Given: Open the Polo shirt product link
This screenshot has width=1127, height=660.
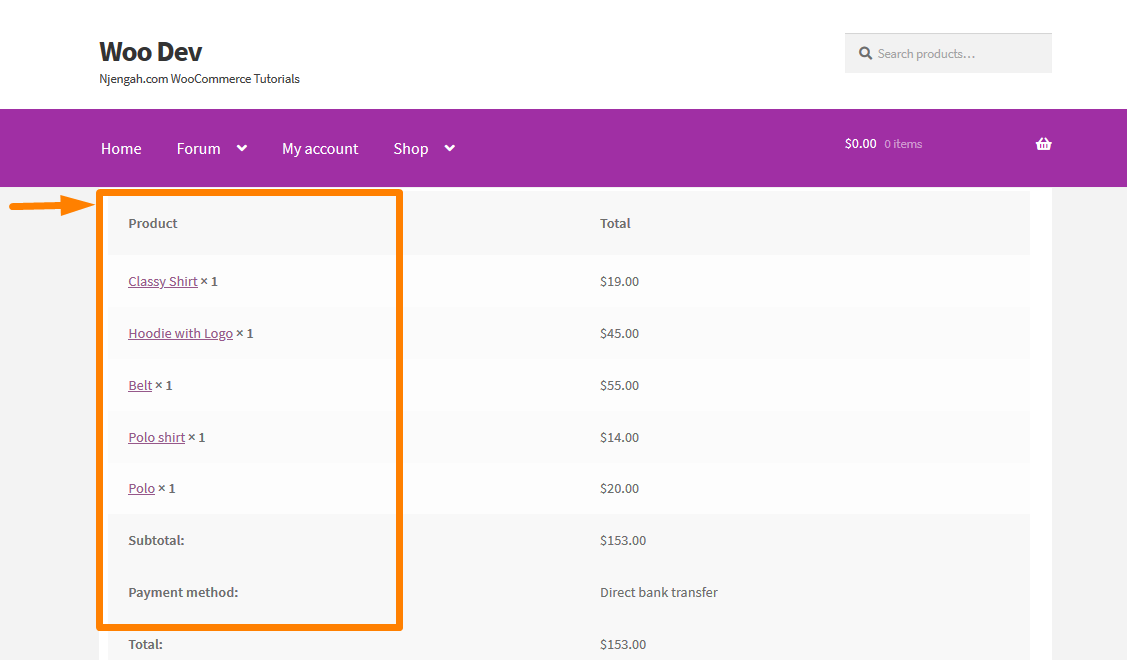Looking at the screenshot, I should 157,437.
